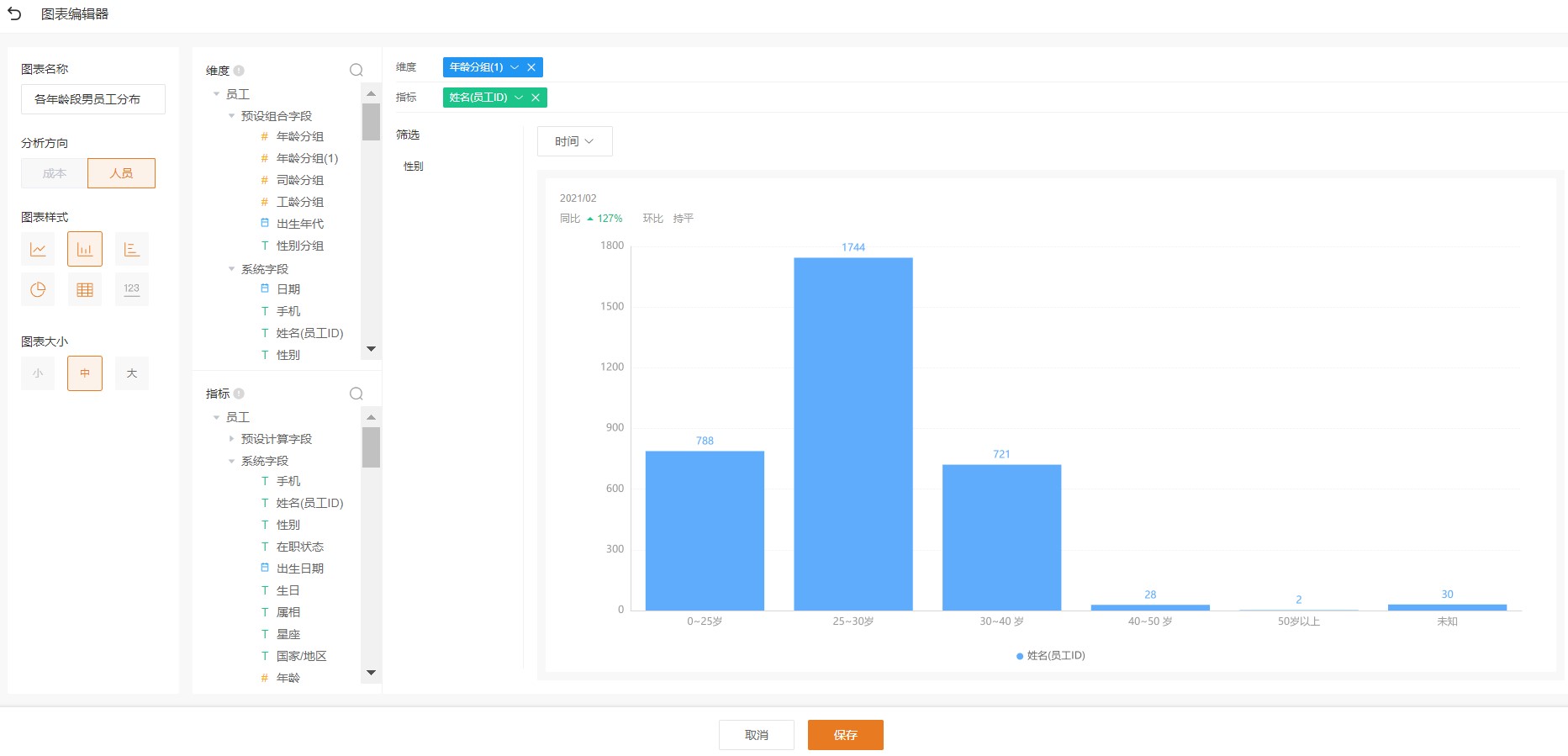
Task: Switch analysis direction to 人员
Action: click(122, 173)
